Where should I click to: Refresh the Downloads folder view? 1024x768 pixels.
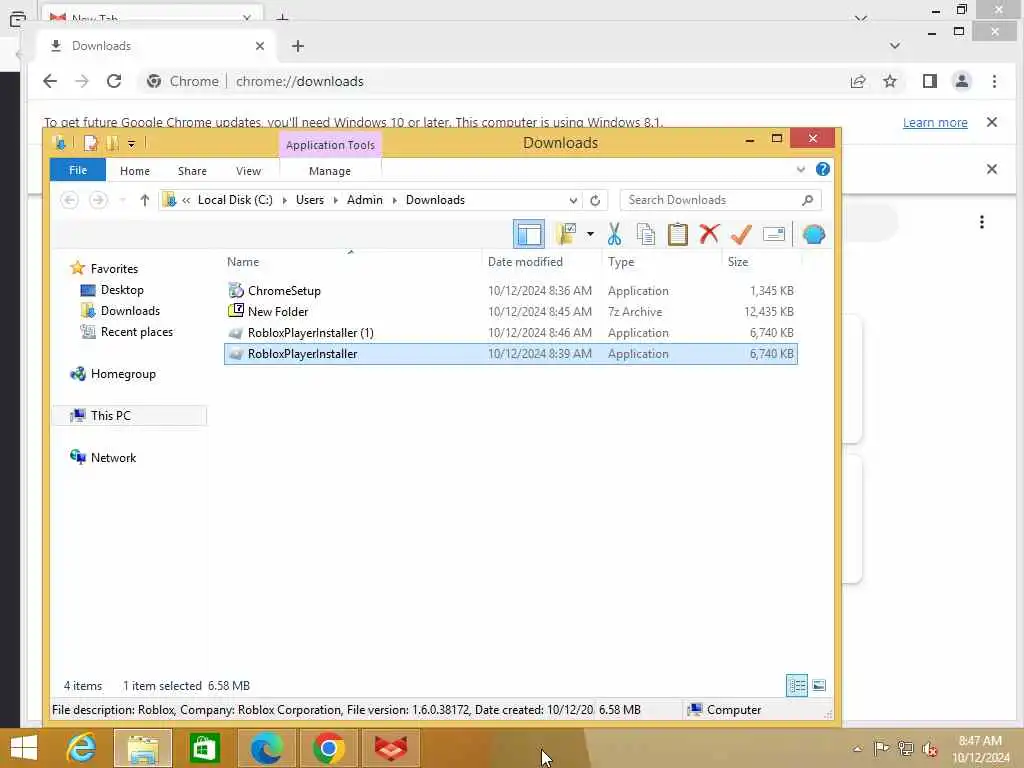pyautogui.click(x=595, y=200)
